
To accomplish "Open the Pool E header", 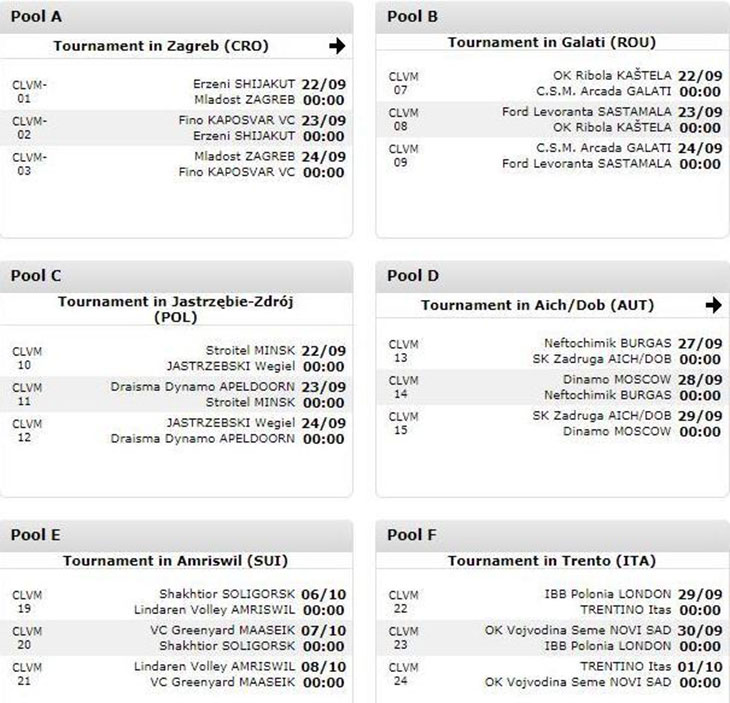I will coord(176,535).
